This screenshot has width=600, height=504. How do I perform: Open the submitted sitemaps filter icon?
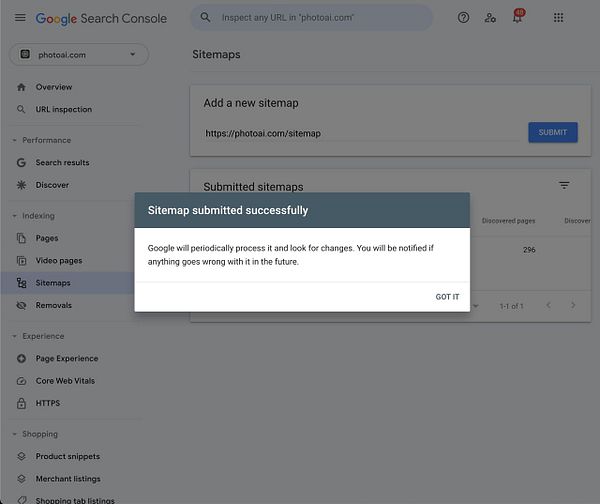[564, 186]
